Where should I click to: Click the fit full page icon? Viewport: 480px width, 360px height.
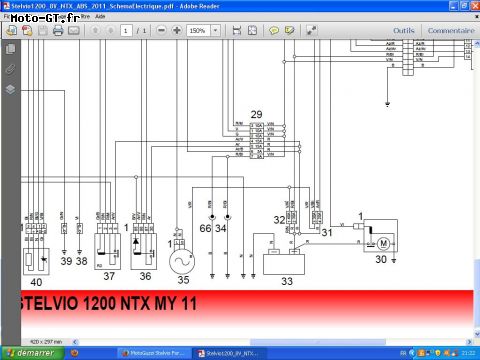pos(253,31)
